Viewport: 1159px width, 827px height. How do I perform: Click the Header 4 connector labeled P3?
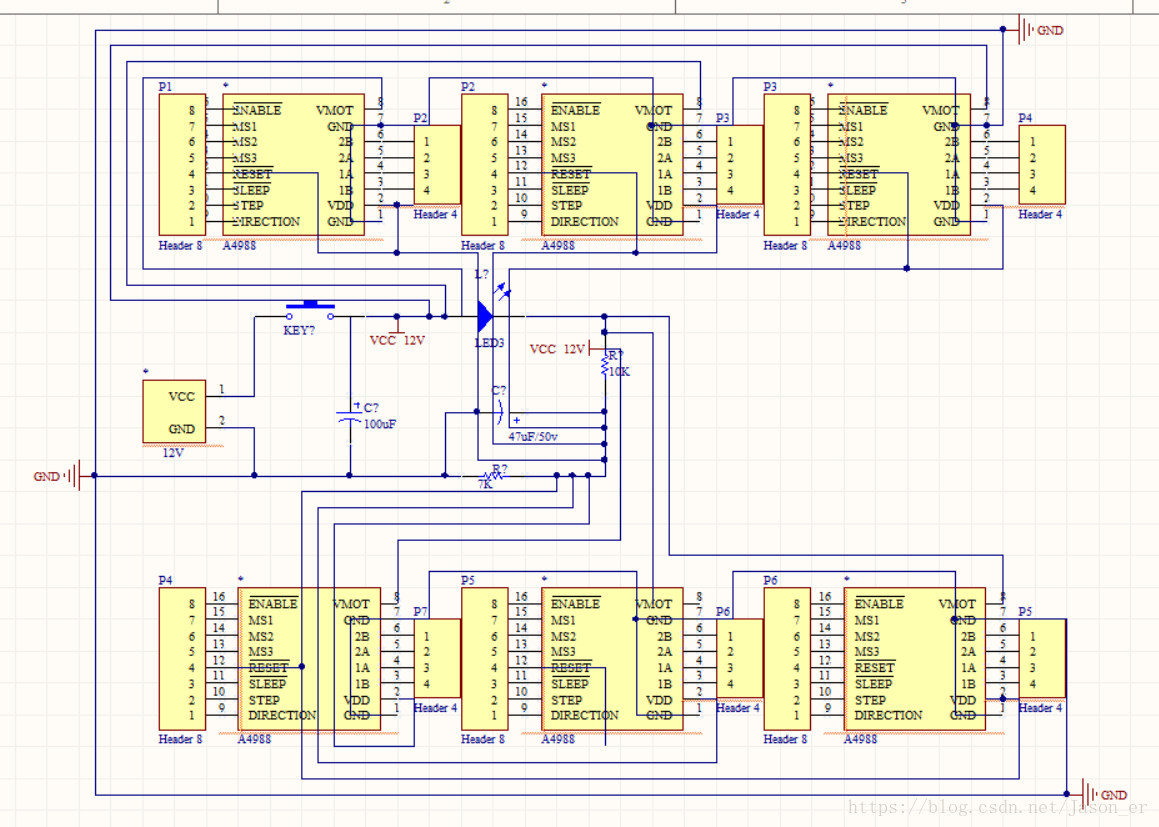pyautogui.click(x=739, y=164)
